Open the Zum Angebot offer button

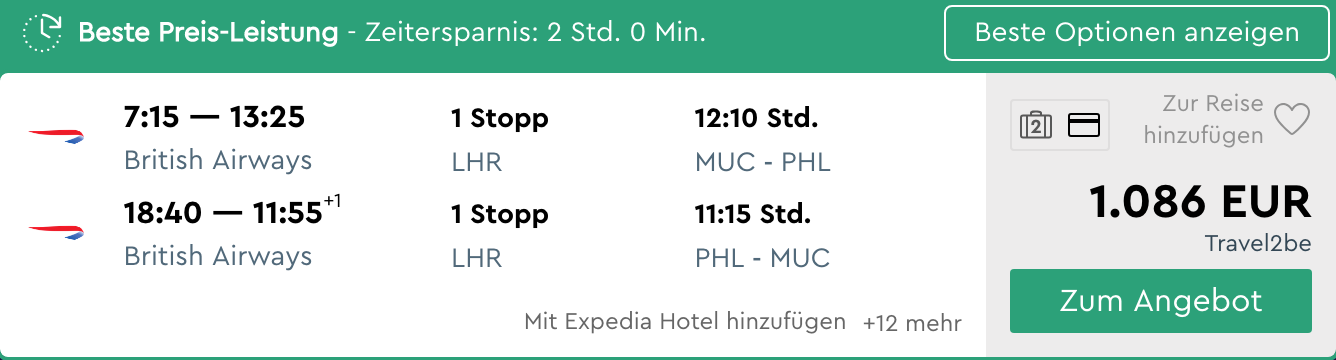click(x=1161, y=301)
